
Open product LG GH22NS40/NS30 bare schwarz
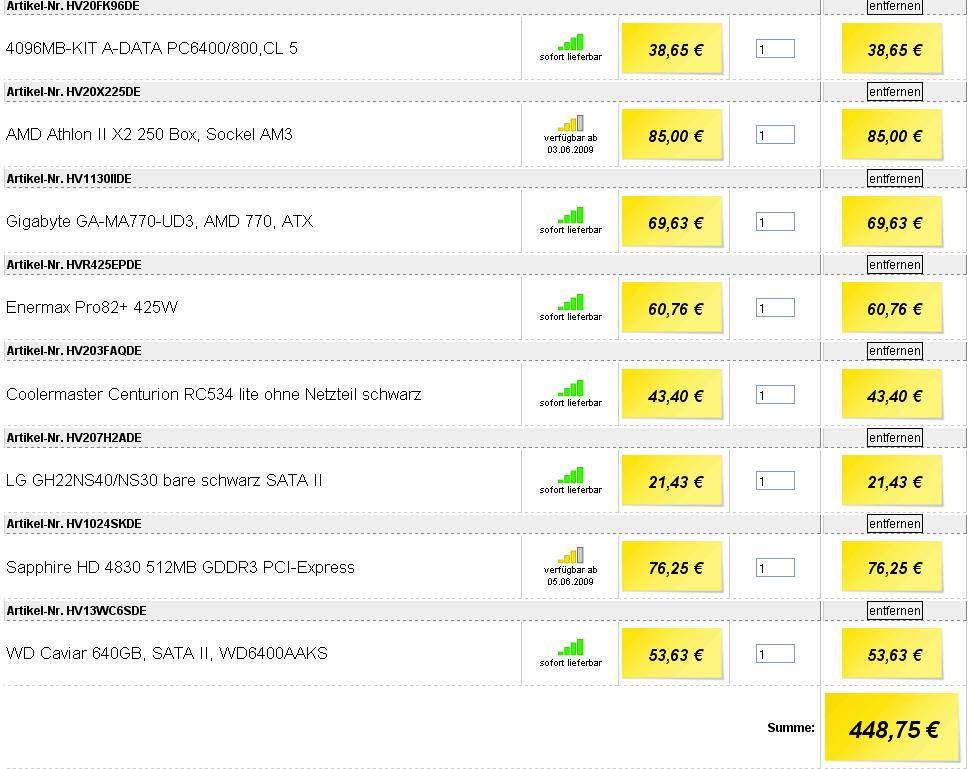pyautogui.click(x=164, y=480)
